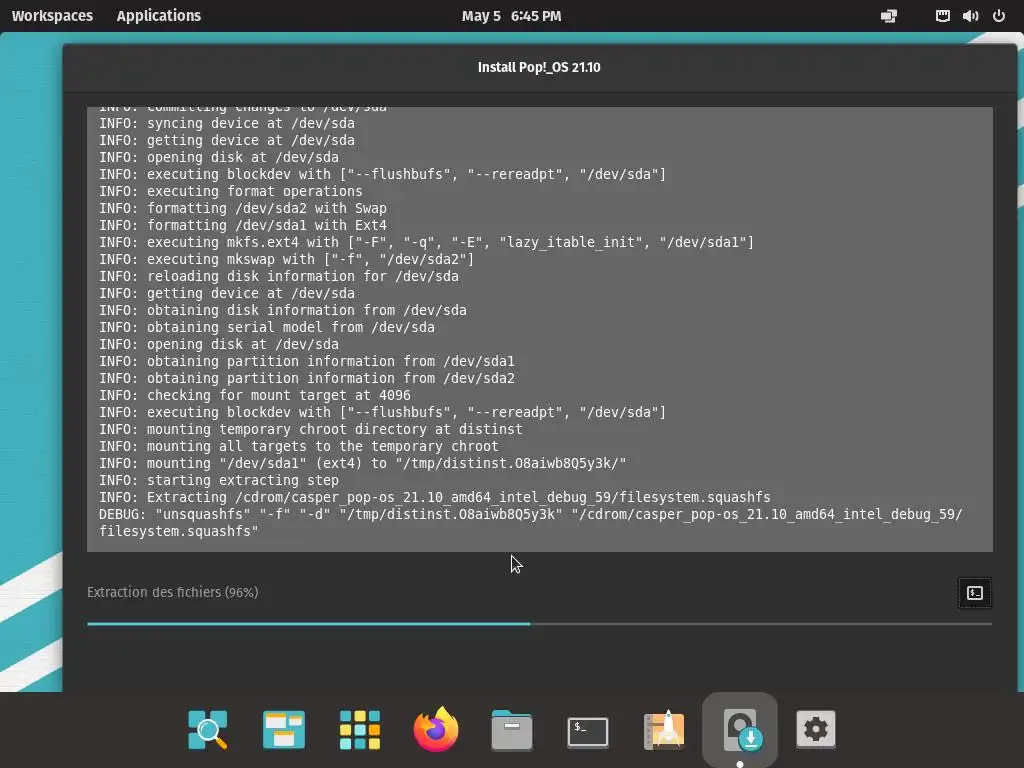Open the Files manager in dock
Viewport: 1024px width, 768px height.
[511, 729]
